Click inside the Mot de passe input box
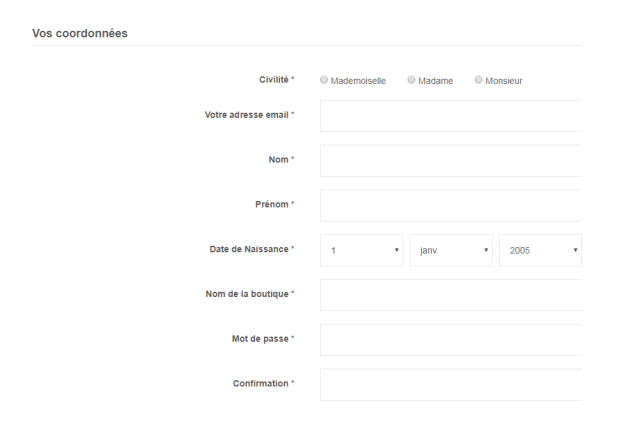Screen dimensions: 639x433 coord(451,340)
